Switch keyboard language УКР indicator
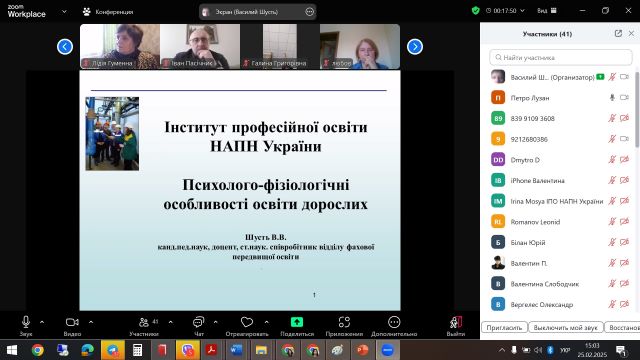 click(565, 350)
